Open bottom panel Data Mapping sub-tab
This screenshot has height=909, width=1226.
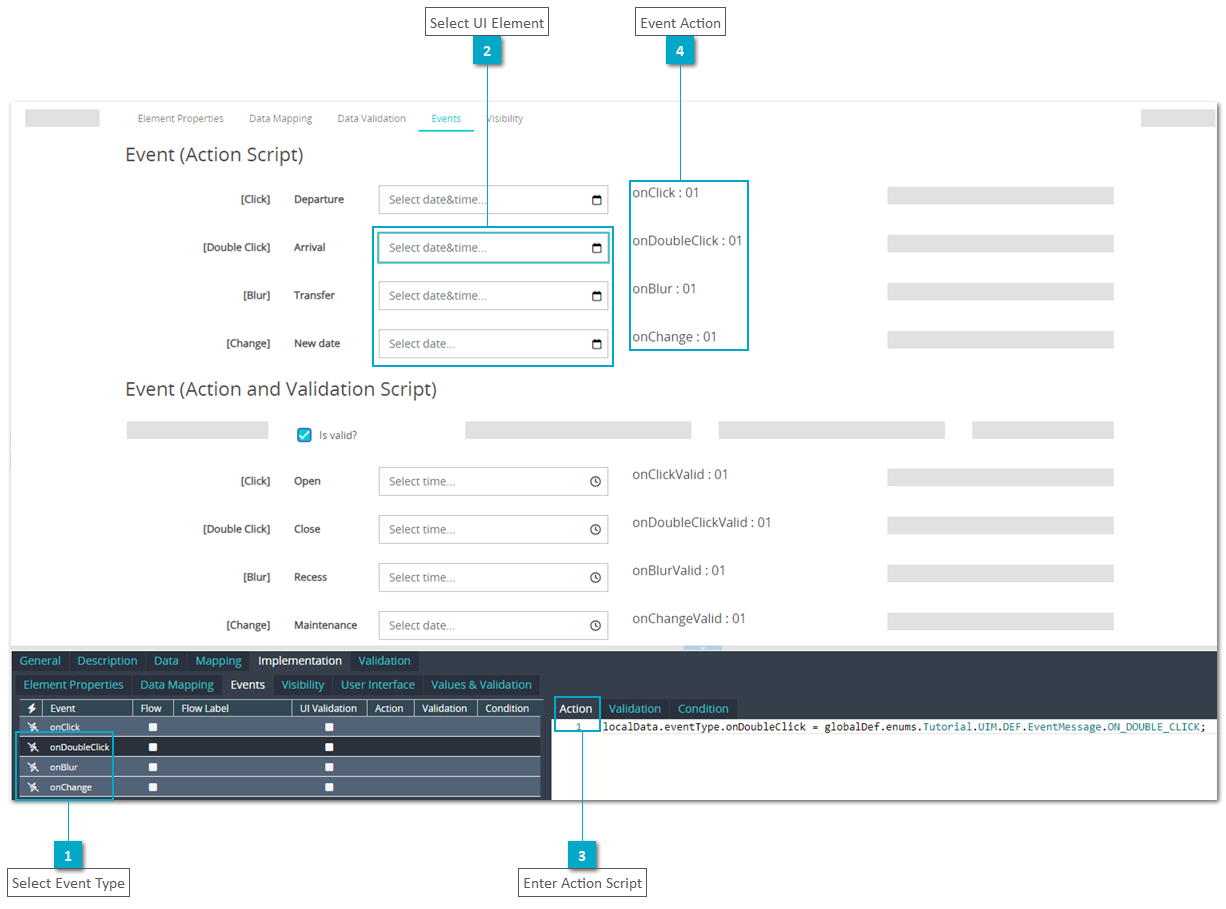pos(177,685)
